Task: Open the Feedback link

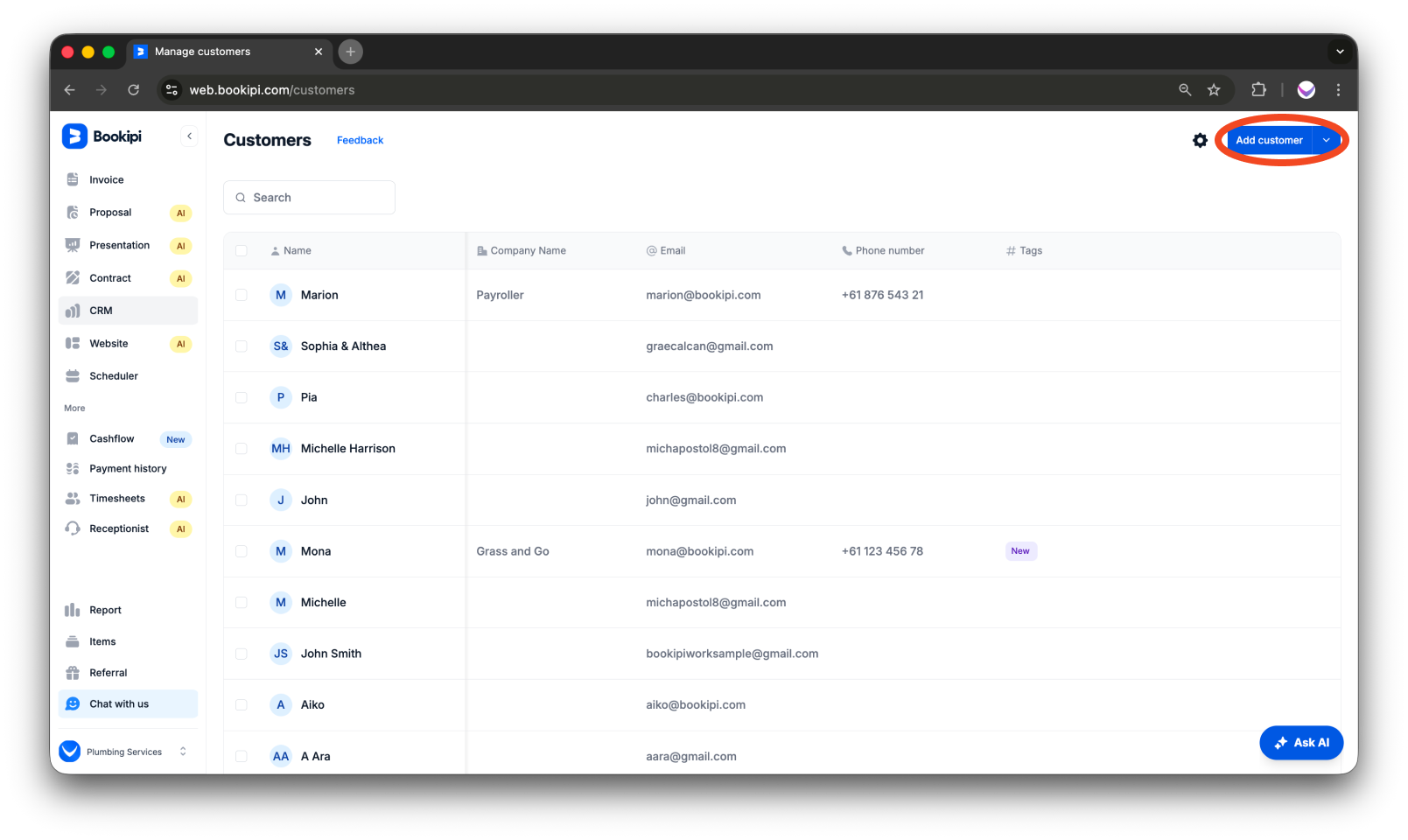Action: coord(360,140)
